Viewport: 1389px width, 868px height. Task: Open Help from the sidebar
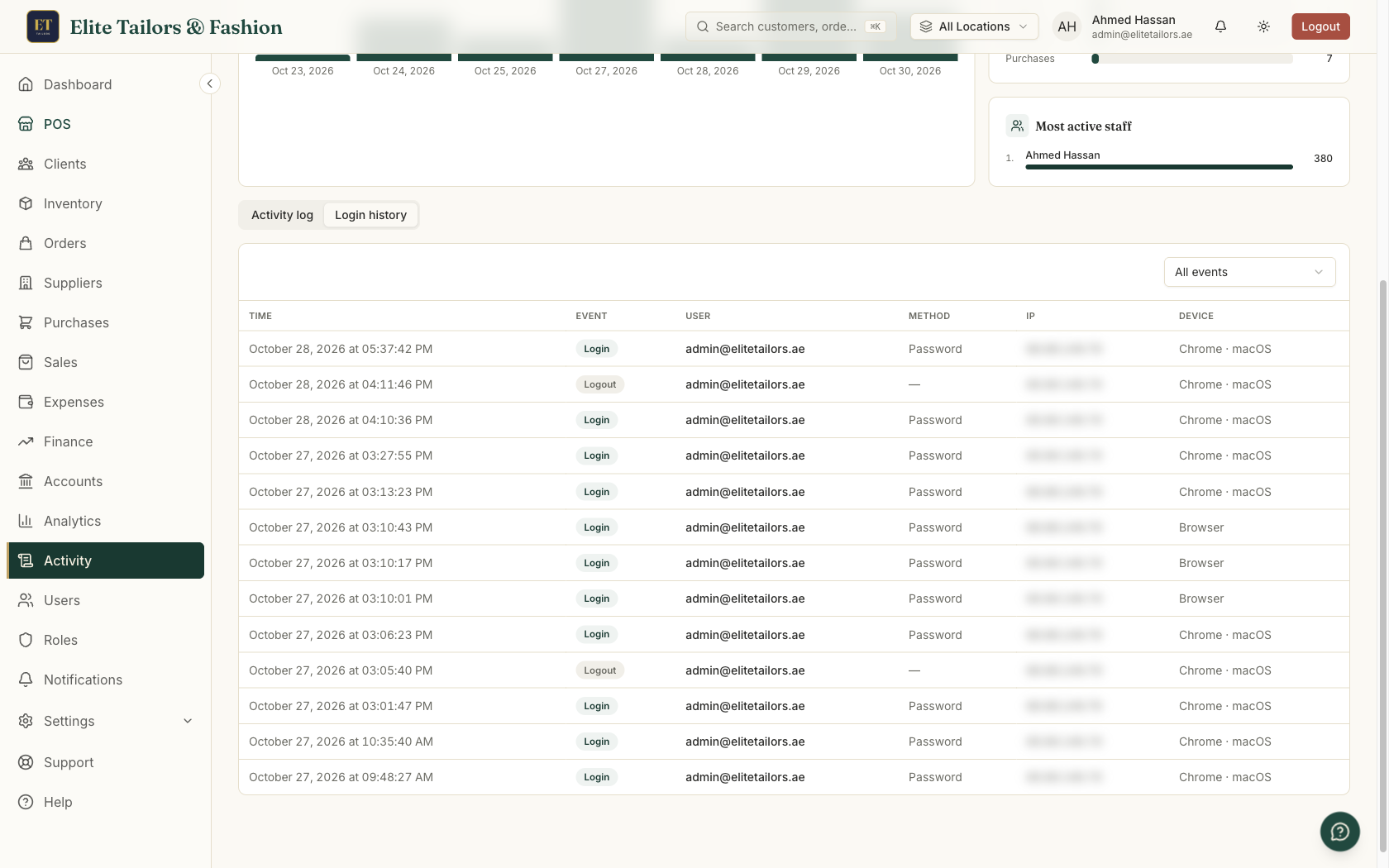coord(106,802)
